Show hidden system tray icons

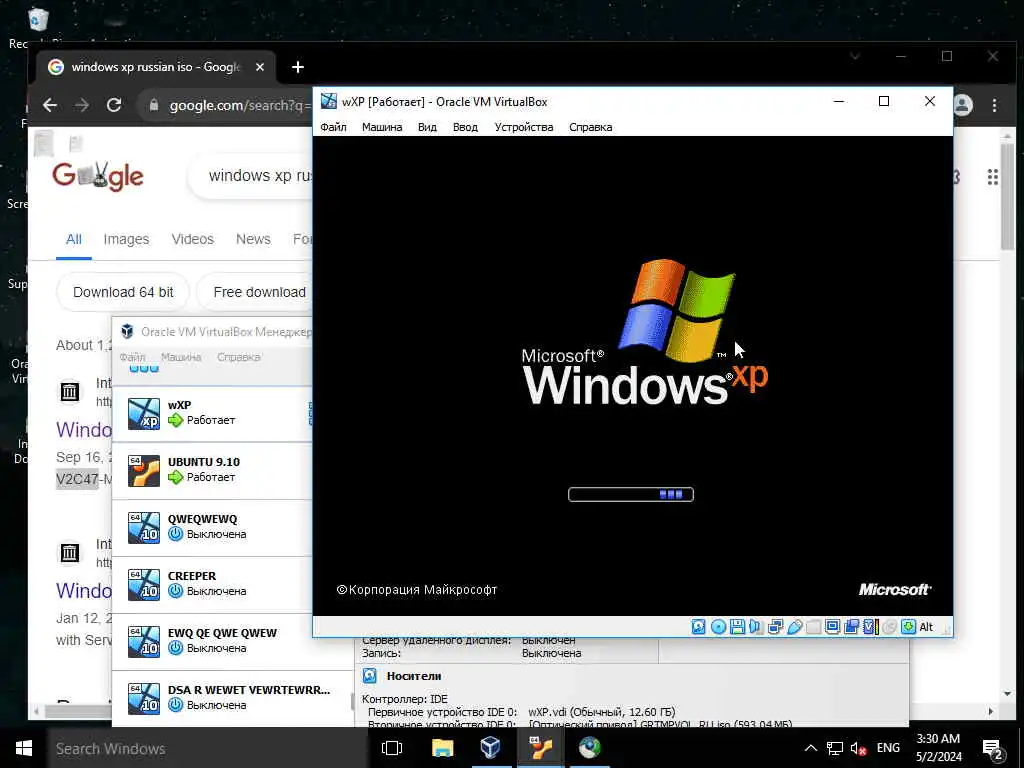(x=810, y=748)
